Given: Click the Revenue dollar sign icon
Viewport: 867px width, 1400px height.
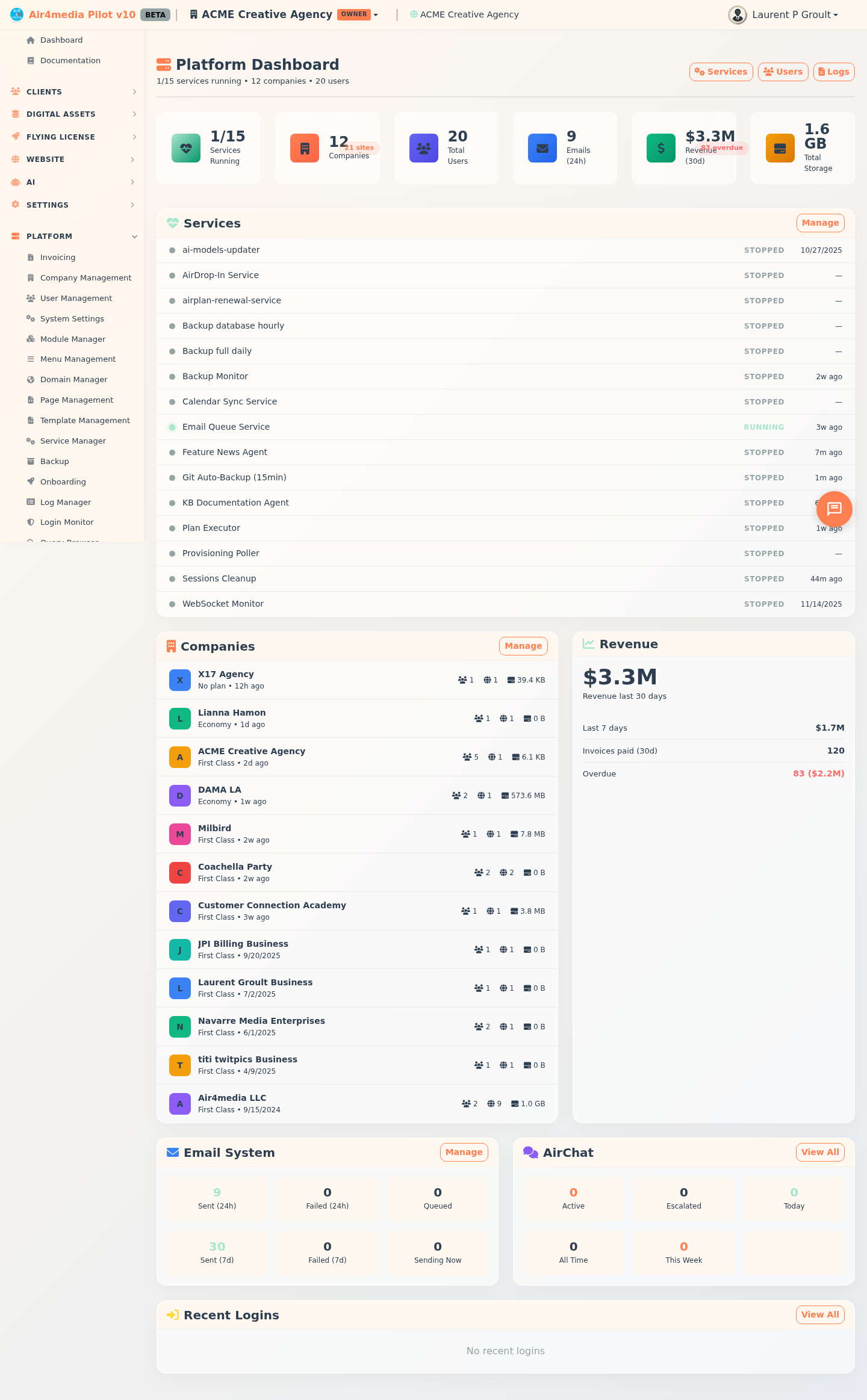Looking at the screenshot, I should [661, 148].
